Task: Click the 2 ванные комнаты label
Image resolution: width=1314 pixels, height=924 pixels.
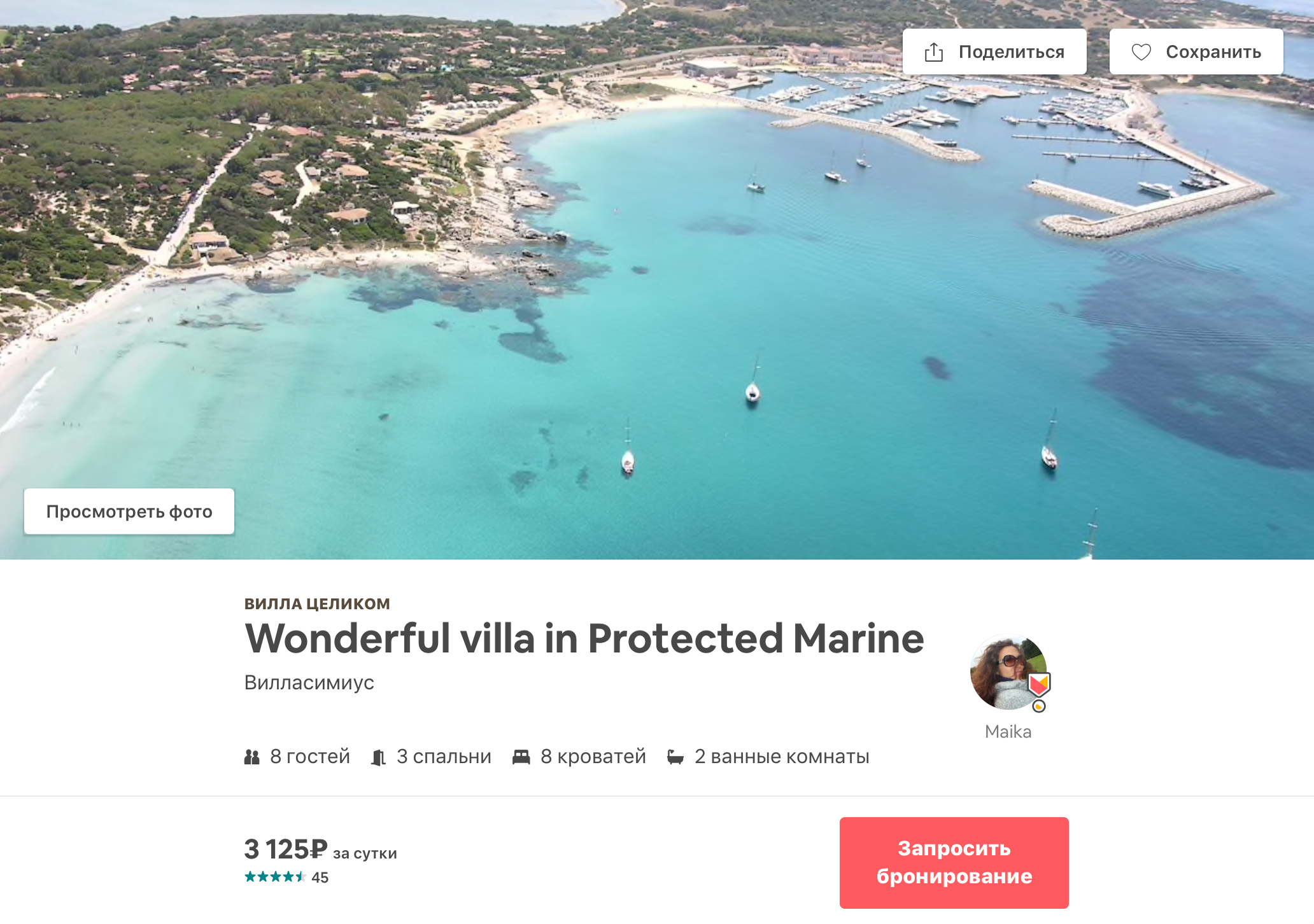Action: (782, 757)
